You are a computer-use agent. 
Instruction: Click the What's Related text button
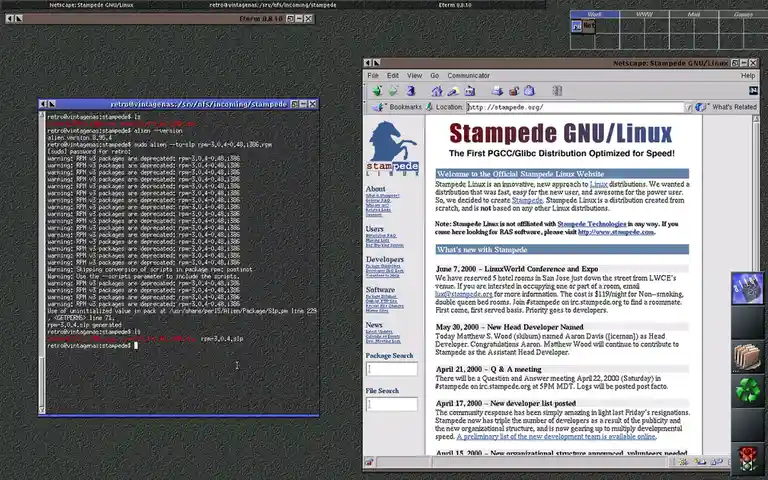(x=734, y=107)
